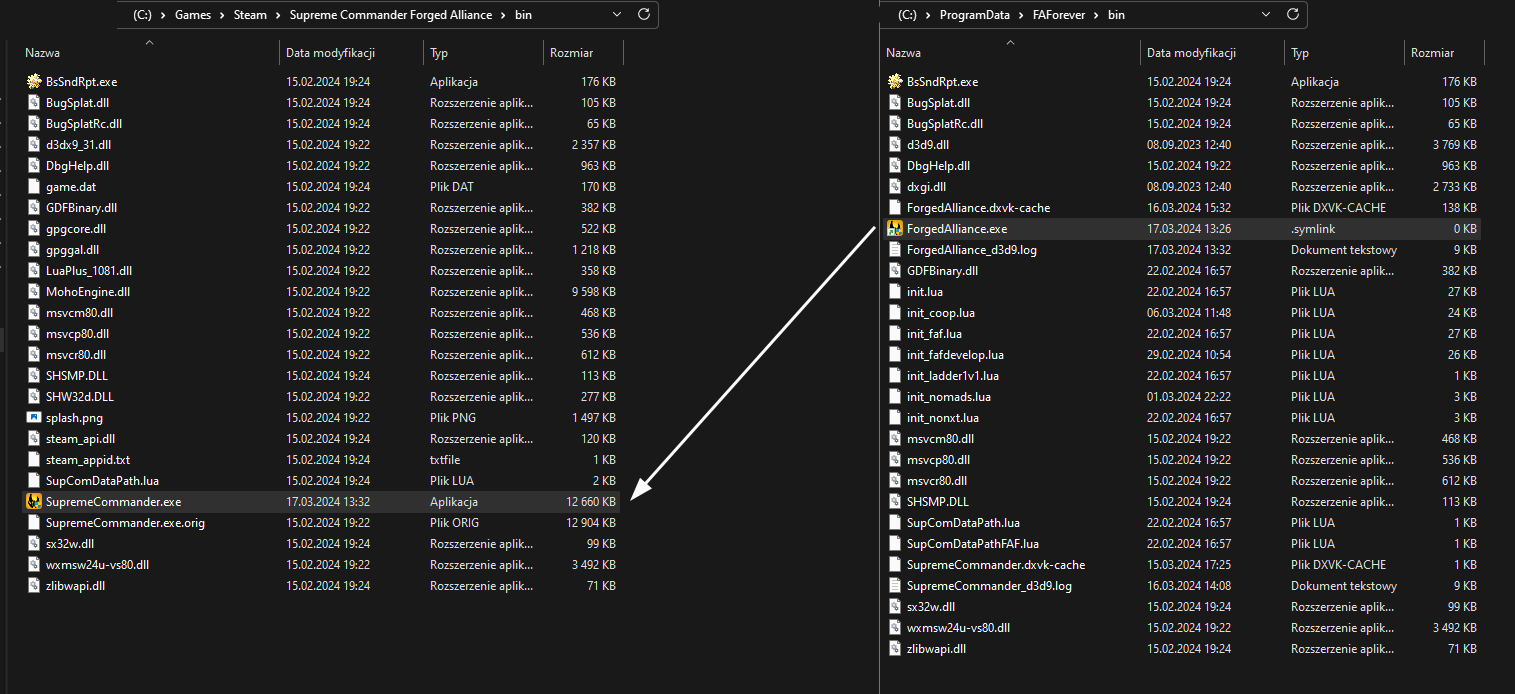Click the SupremeCommander_d3d9.log file icon
Screen dimensions: 1515x694
(x=895, y=586)
